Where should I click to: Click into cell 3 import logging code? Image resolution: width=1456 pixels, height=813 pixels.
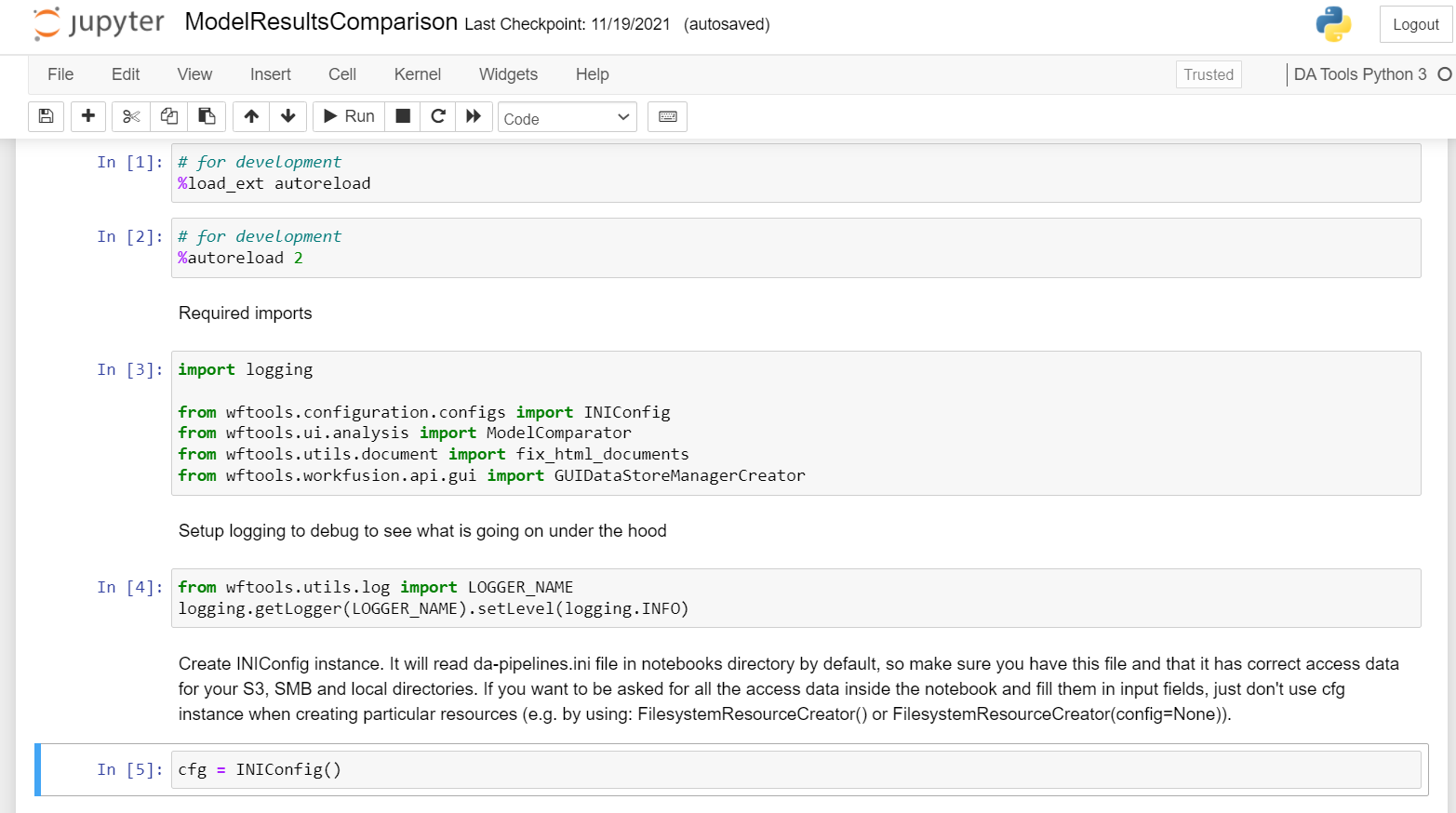point(795,423)
